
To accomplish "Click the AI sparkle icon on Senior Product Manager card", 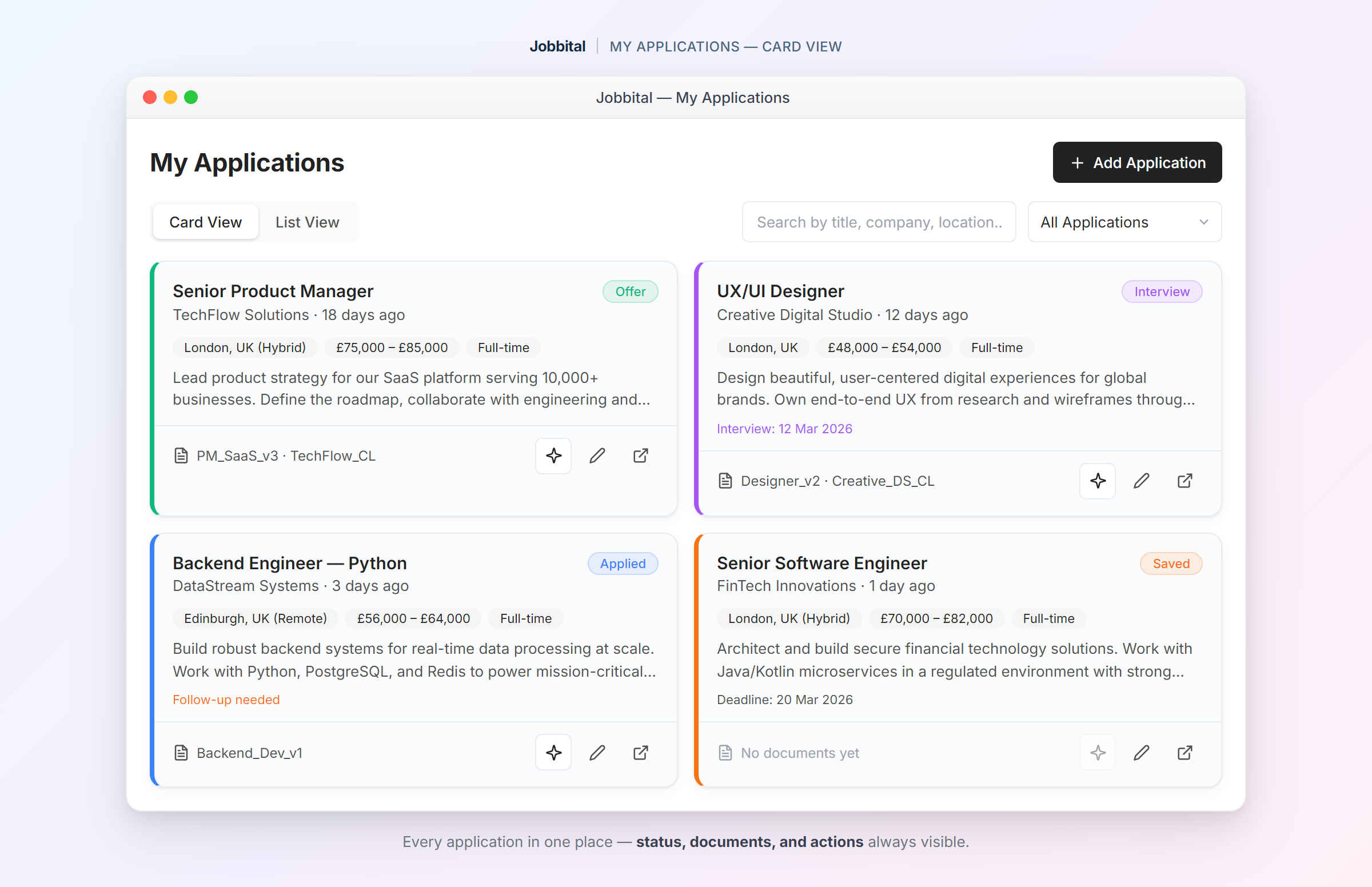I will pyautogui.click(x=553, y=456).
